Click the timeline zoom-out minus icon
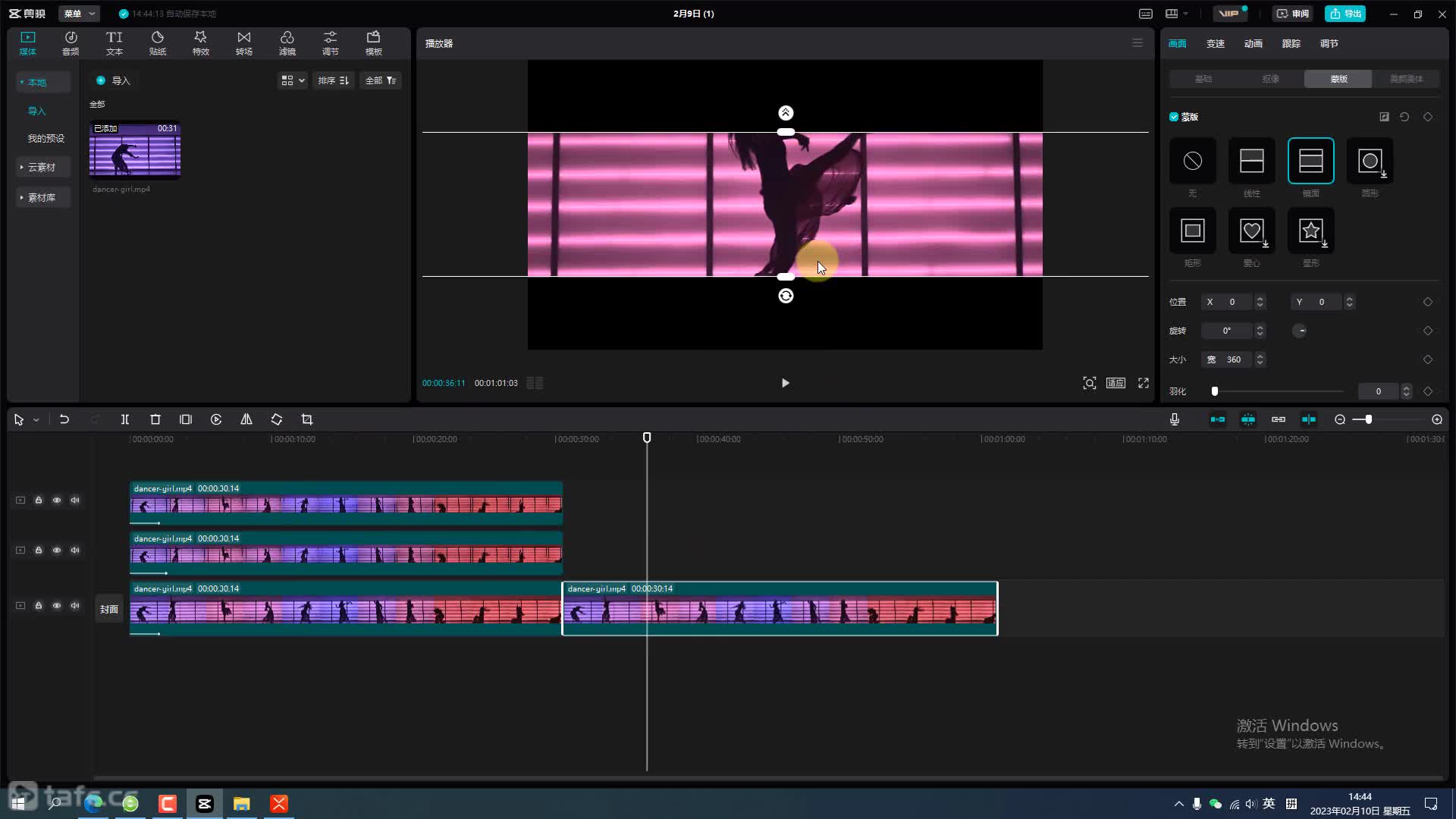Screen dimensions: 1456x819 click(x=1340, y=419)
